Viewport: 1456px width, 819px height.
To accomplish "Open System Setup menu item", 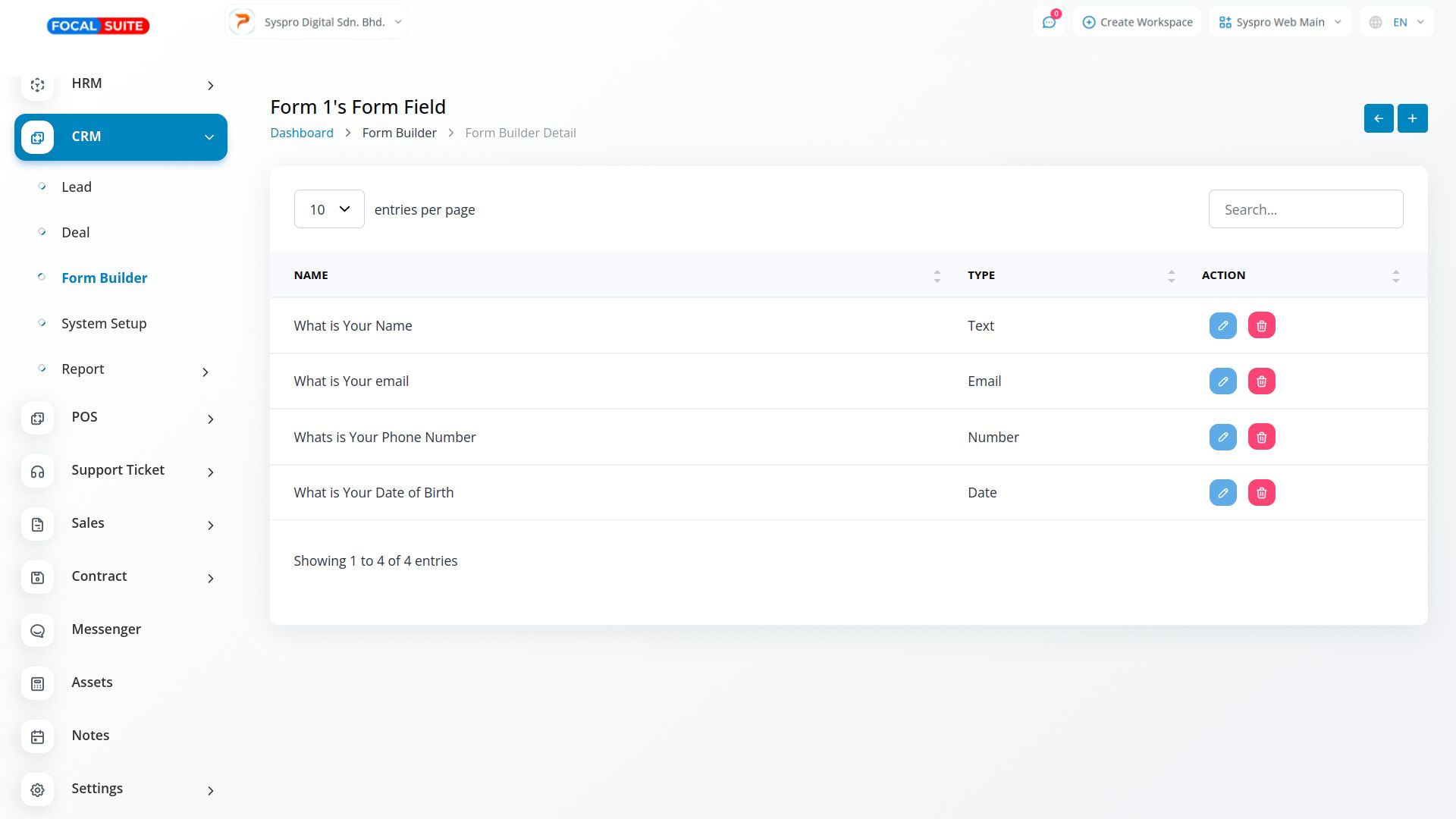I will (x=104, y=324).
